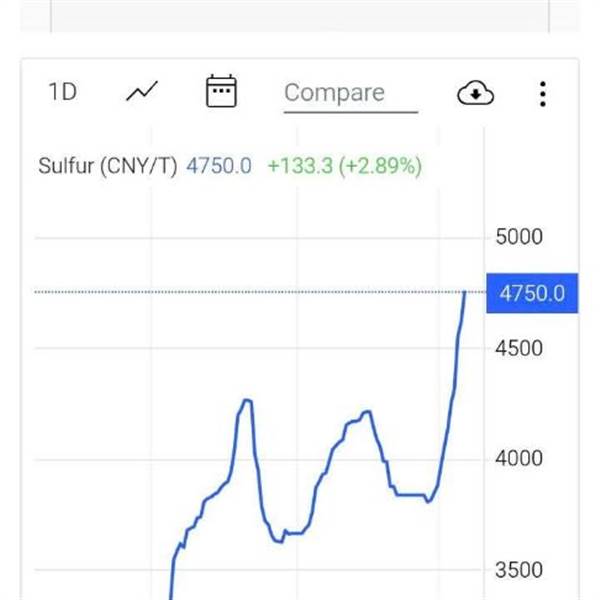This screenshot has width=600, height=600.
Task: Open the three-dot more options menu
Action: [542, 93]
